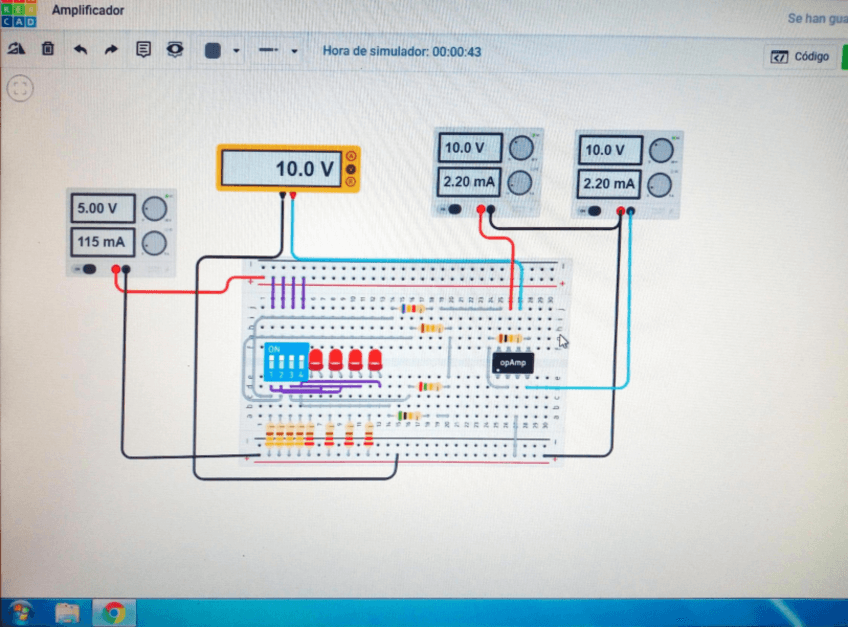Click the voltage knob on 5.00 V supply
848x627 pixels.
coord(154,209)
